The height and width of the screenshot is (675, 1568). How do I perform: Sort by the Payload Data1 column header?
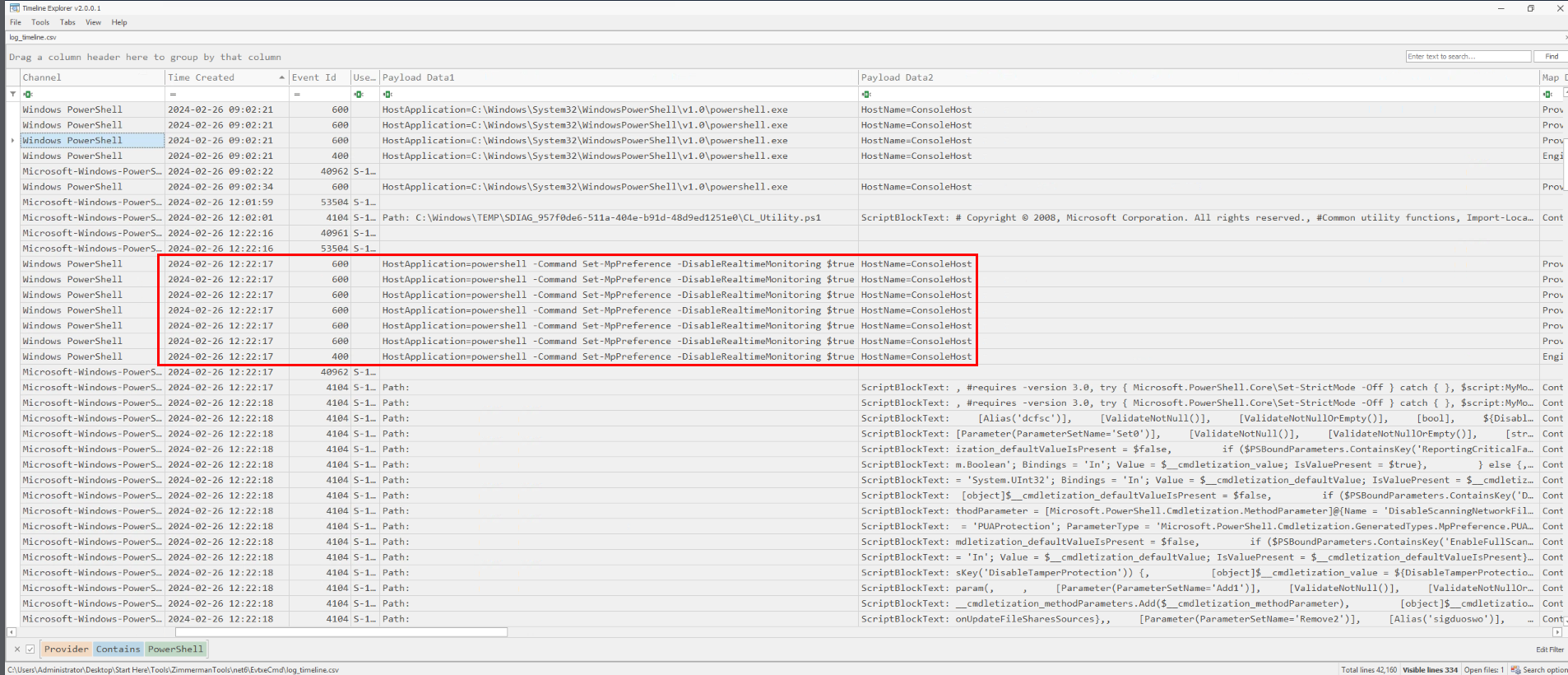(619, 77)
